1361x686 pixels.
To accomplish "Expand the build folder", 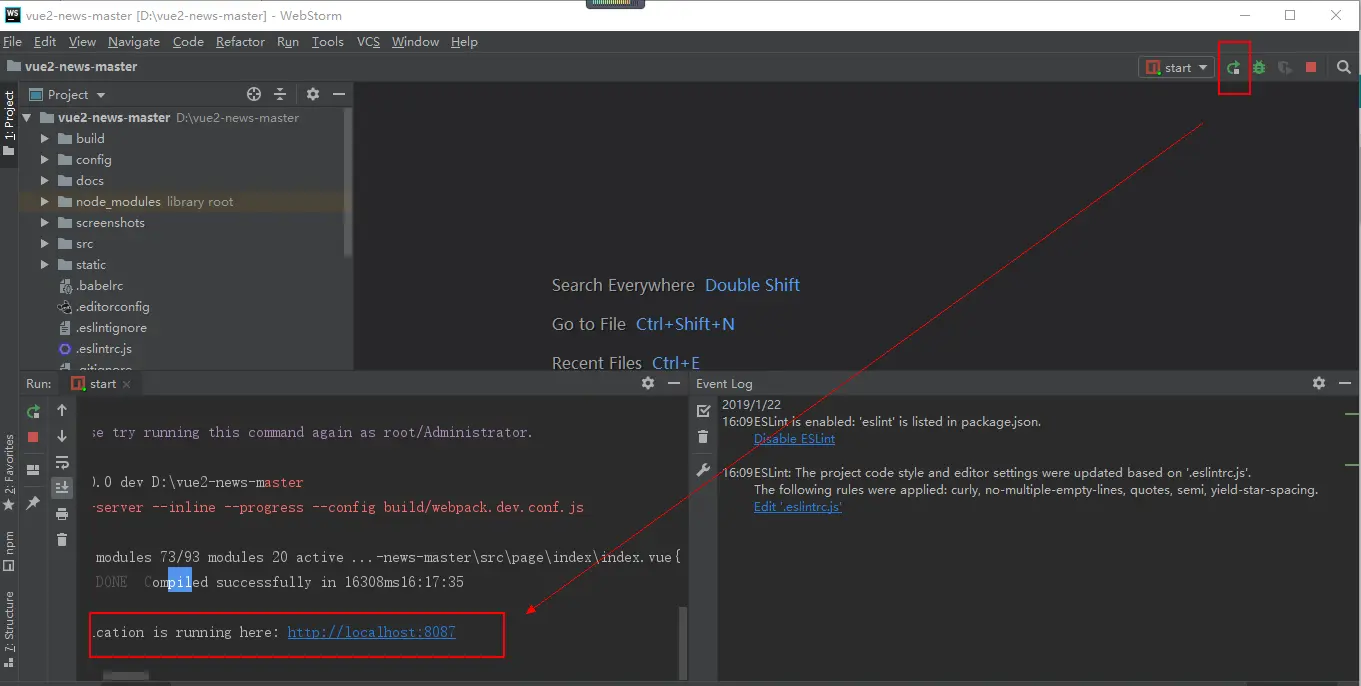I will [x=45, y=138].
